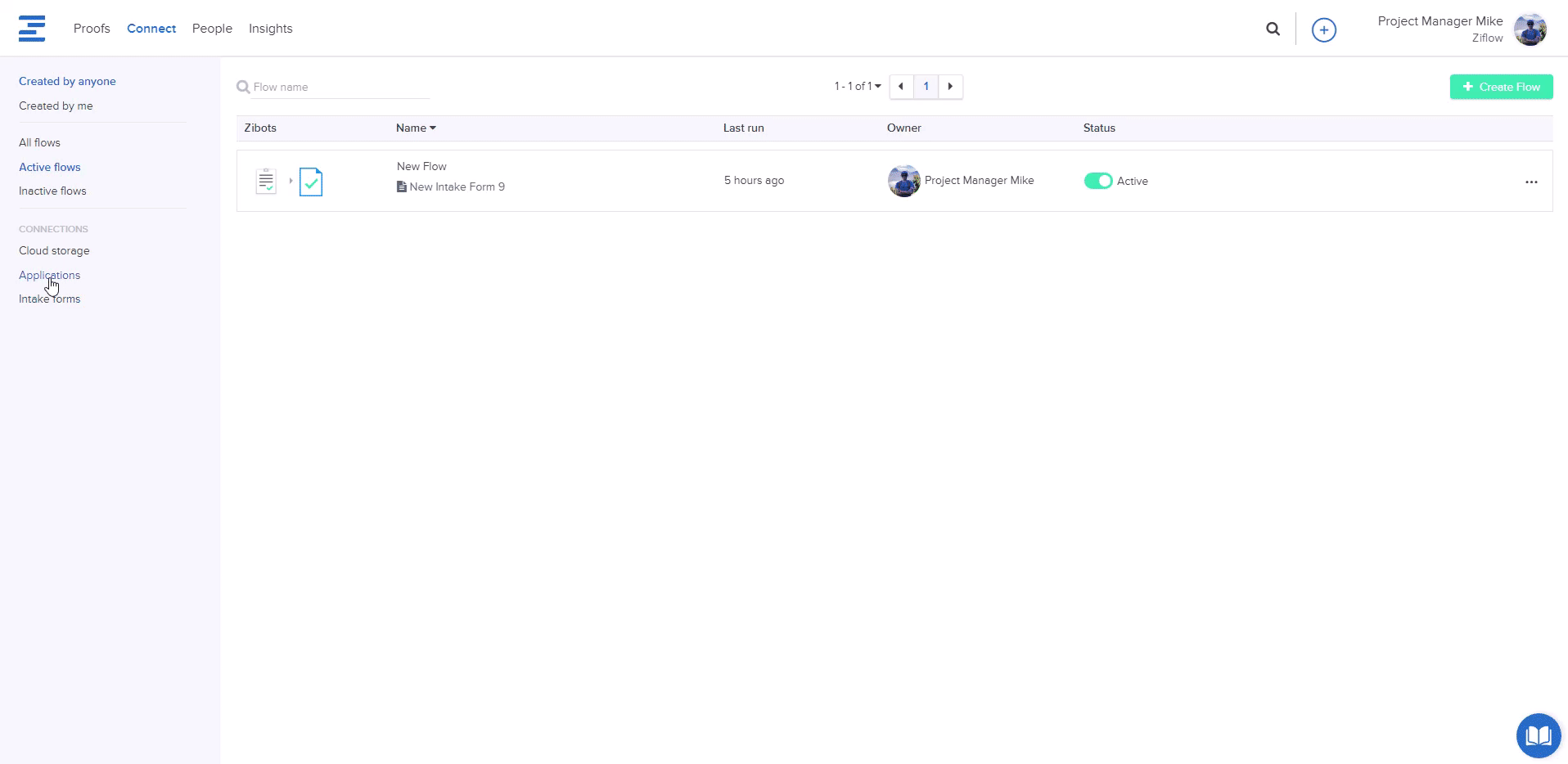Filter by Inactive flows
1568x764 pixels.
pyautogui.click(x=52, y=191)
